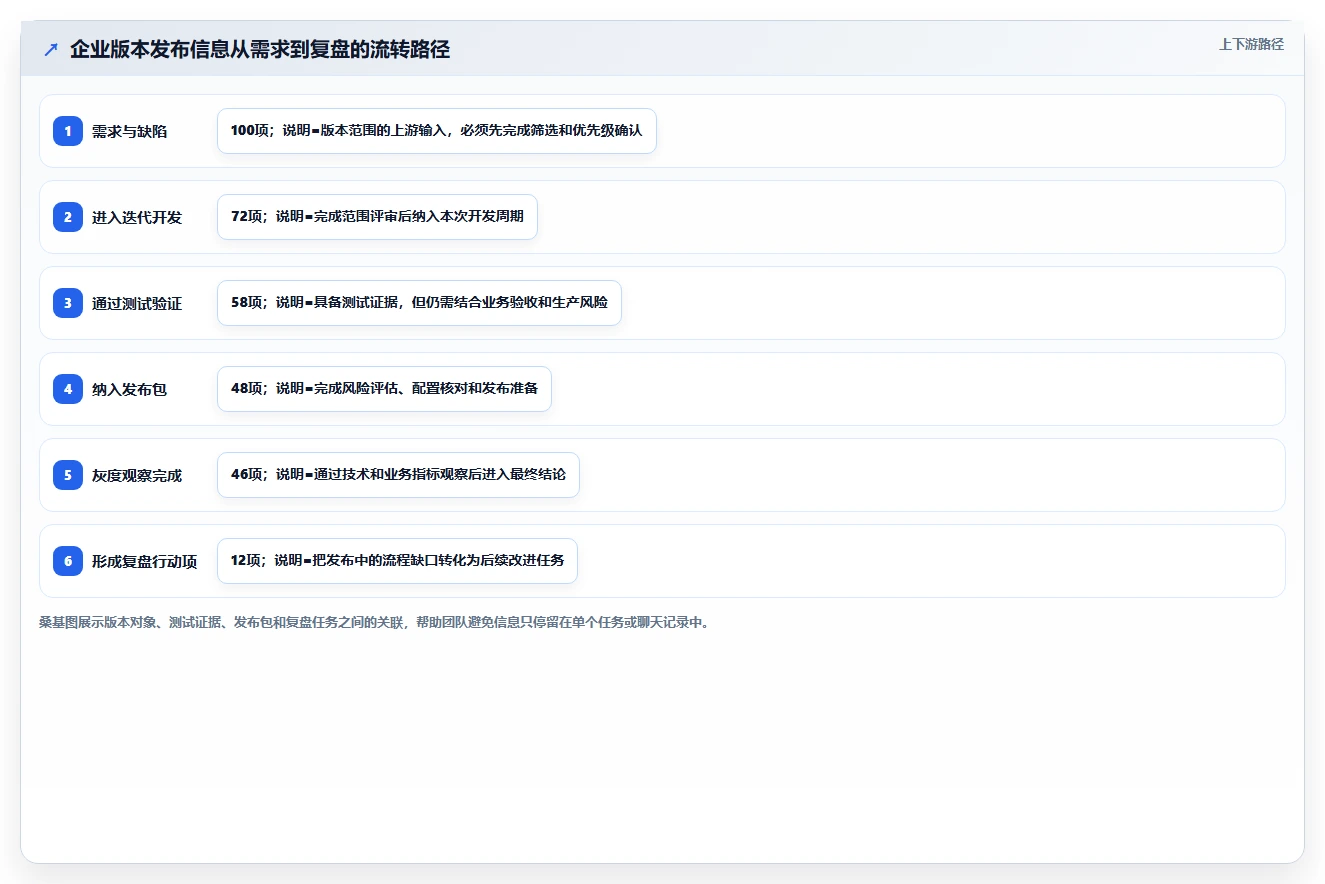Select step number 4 badge
1325x884 pixels.
click(x=68, y=389)
